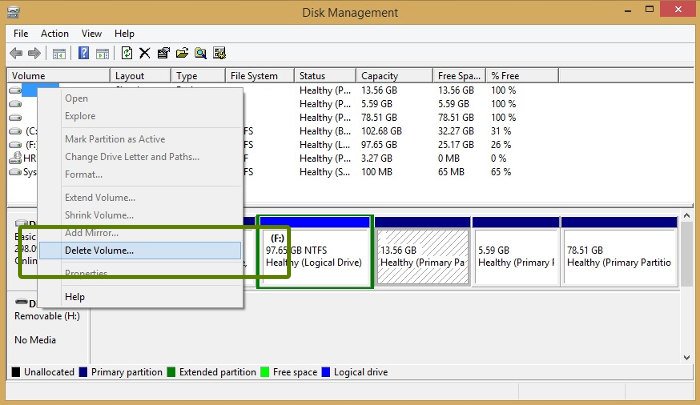Click the black X Delete toolbar icon
Image resolution: width=700 pixels, height=405 pixels.
click(145, 53)
